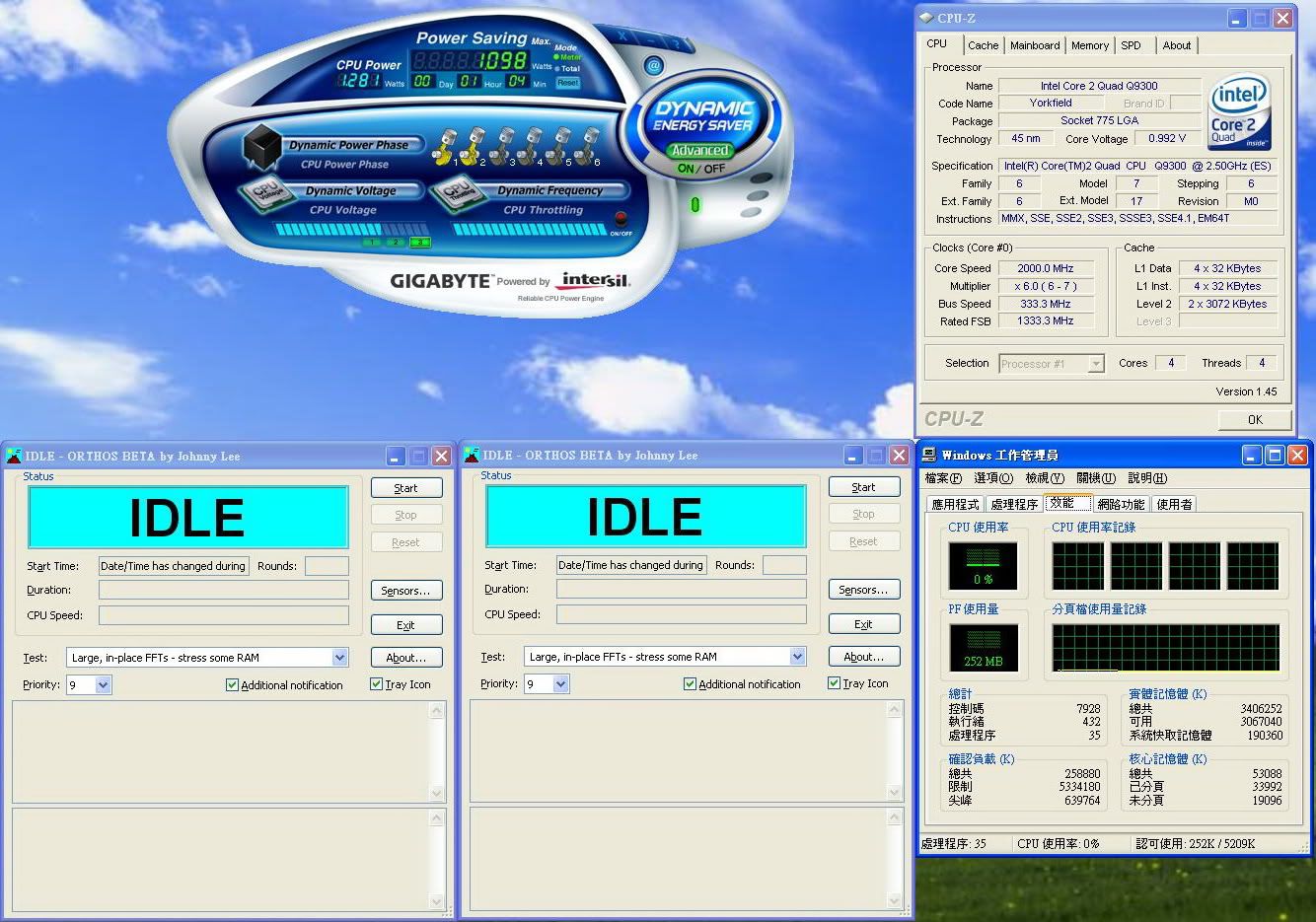Open the 檔案(F) menu in Task Manager
1316x922 pixels.
click(943, 478)
